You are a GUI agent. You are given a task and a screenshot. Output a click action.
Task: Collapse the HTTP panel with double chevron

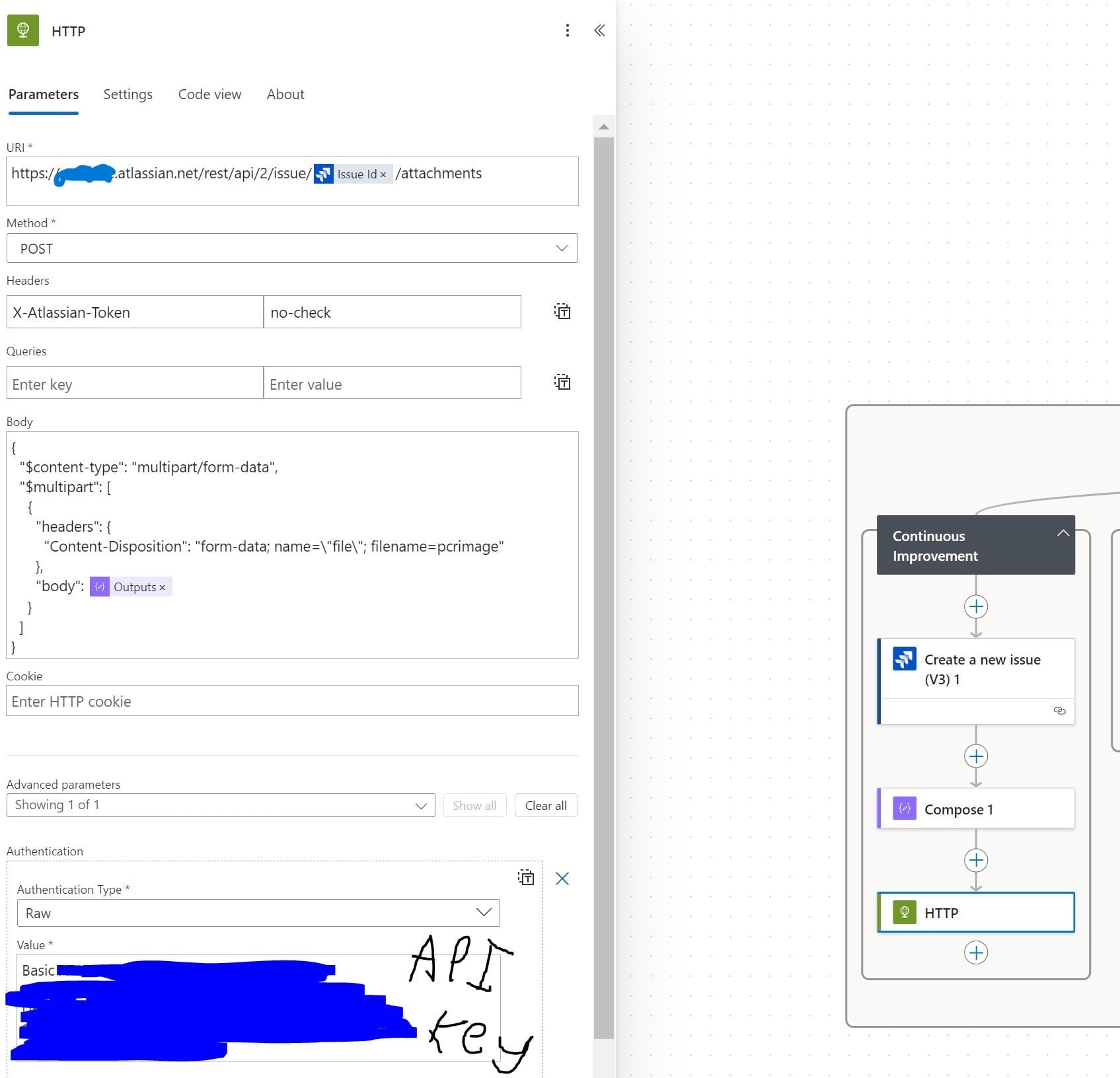599,30
